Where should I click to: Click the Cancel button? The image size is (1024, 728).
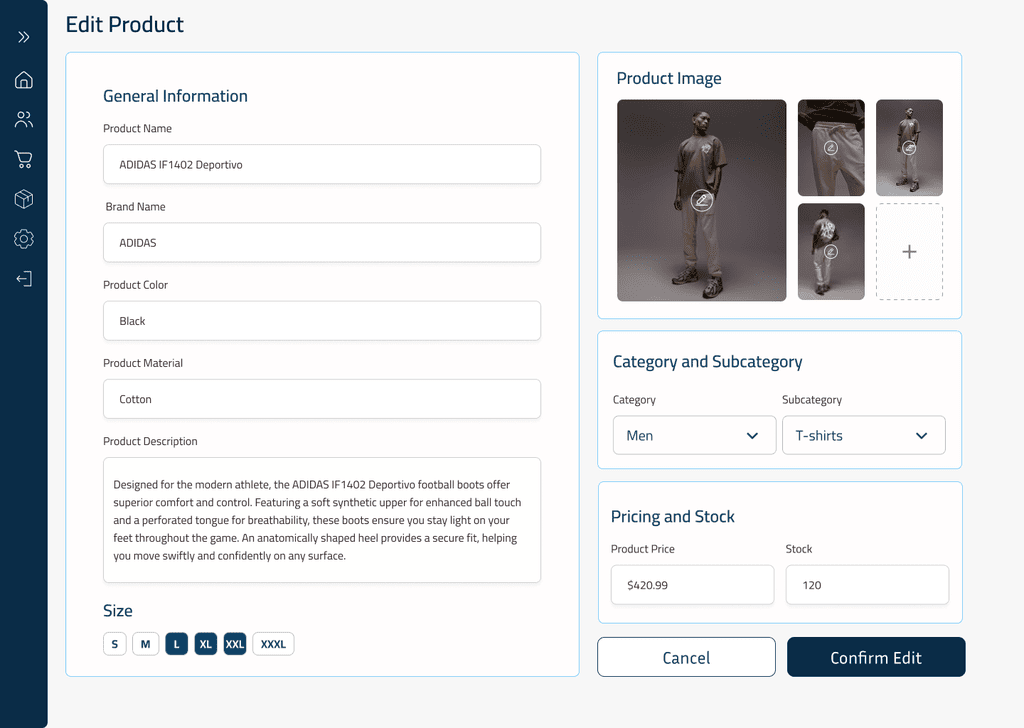coord(686,657)
